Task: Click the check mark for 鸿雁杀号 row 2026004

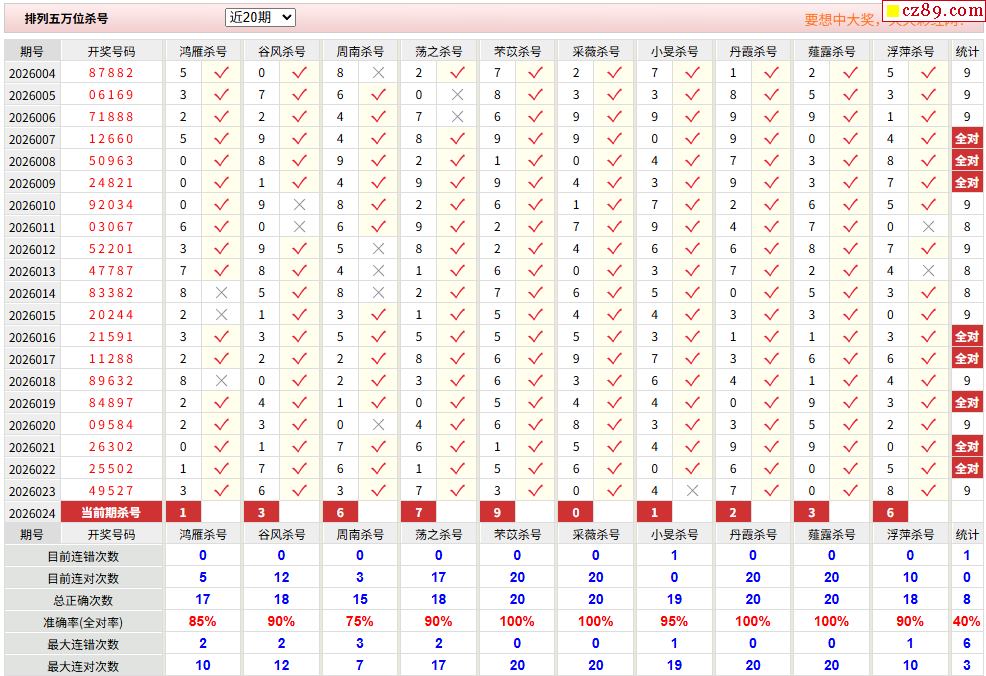Action: (221, 73)
